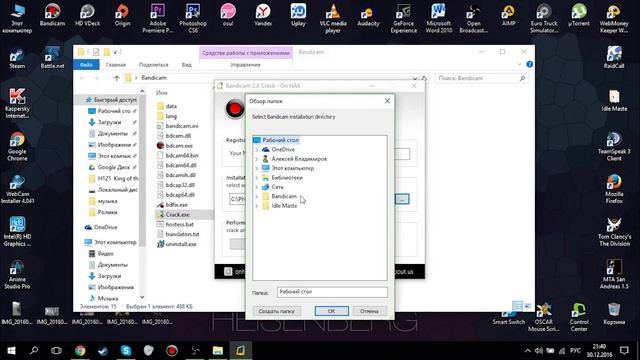Click the Поиск: Bandicam search box

click(481, 78)
